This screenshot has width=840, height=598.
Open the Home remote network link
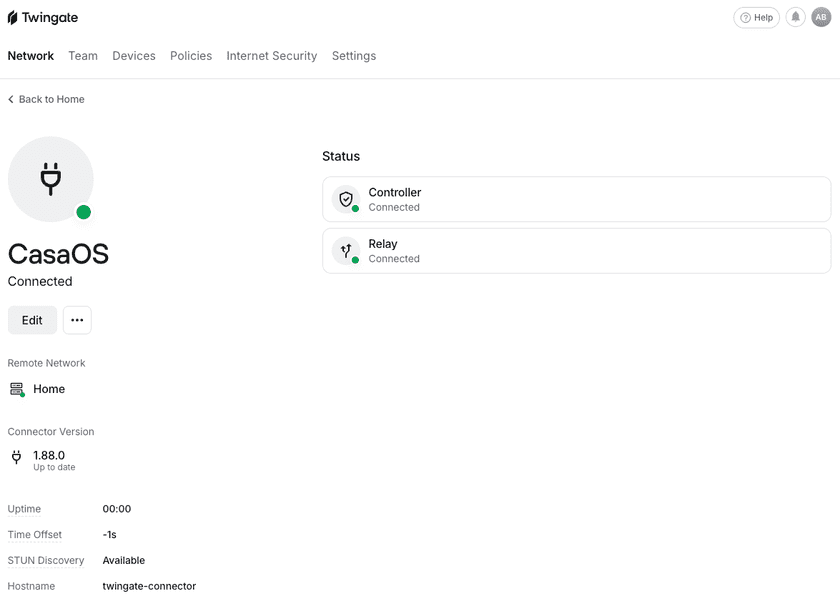pyautogui.click(x=49, y=389)
